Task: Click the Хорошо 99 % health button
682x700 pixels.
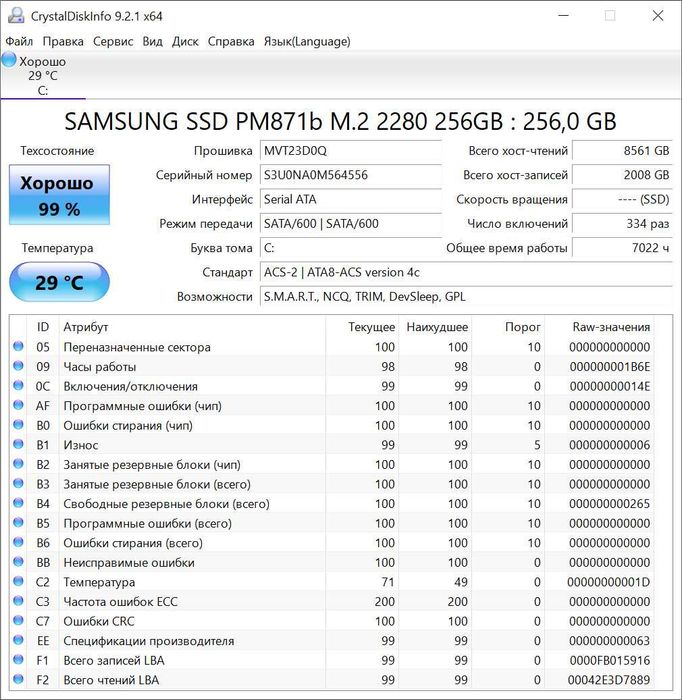Action: pyautogui.click(x=59, y=195)
